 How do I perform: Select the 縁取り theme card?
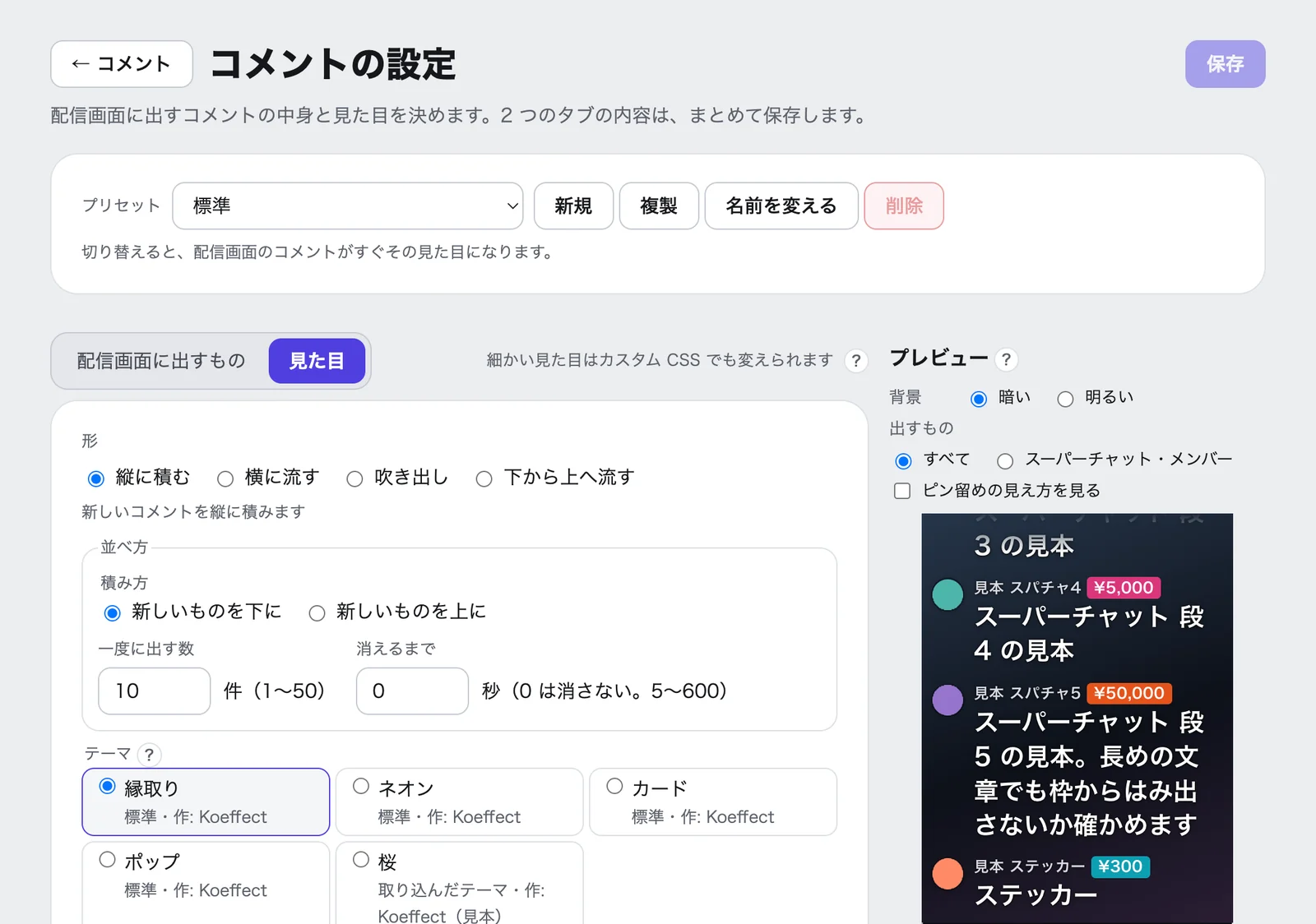tap(206, 802)
